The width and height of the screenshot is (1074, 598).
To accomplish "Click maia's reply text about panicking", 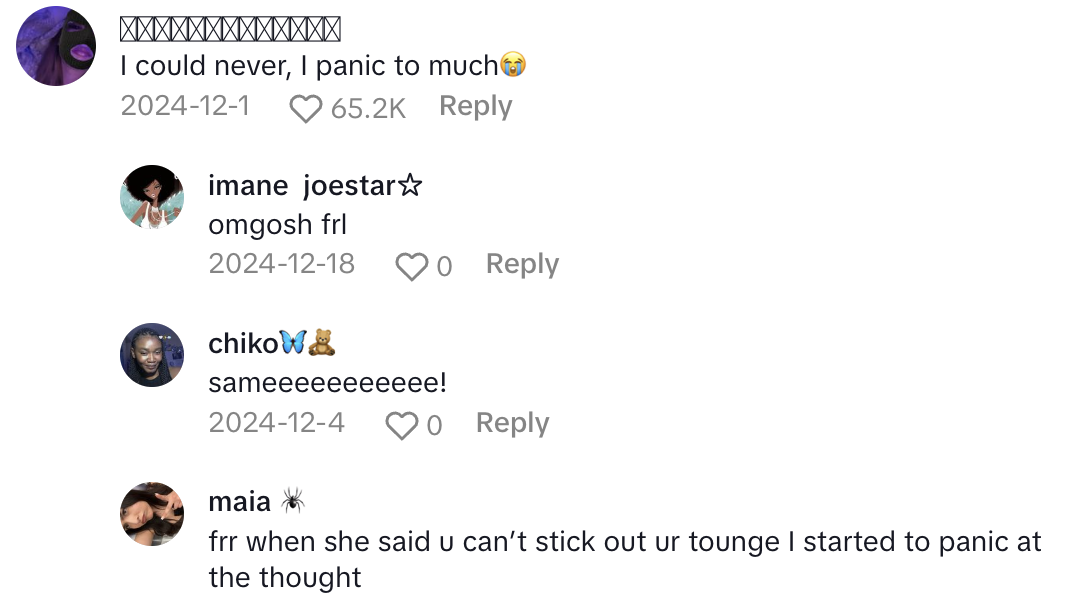I will pyautogui.click(x=624, y=543).
